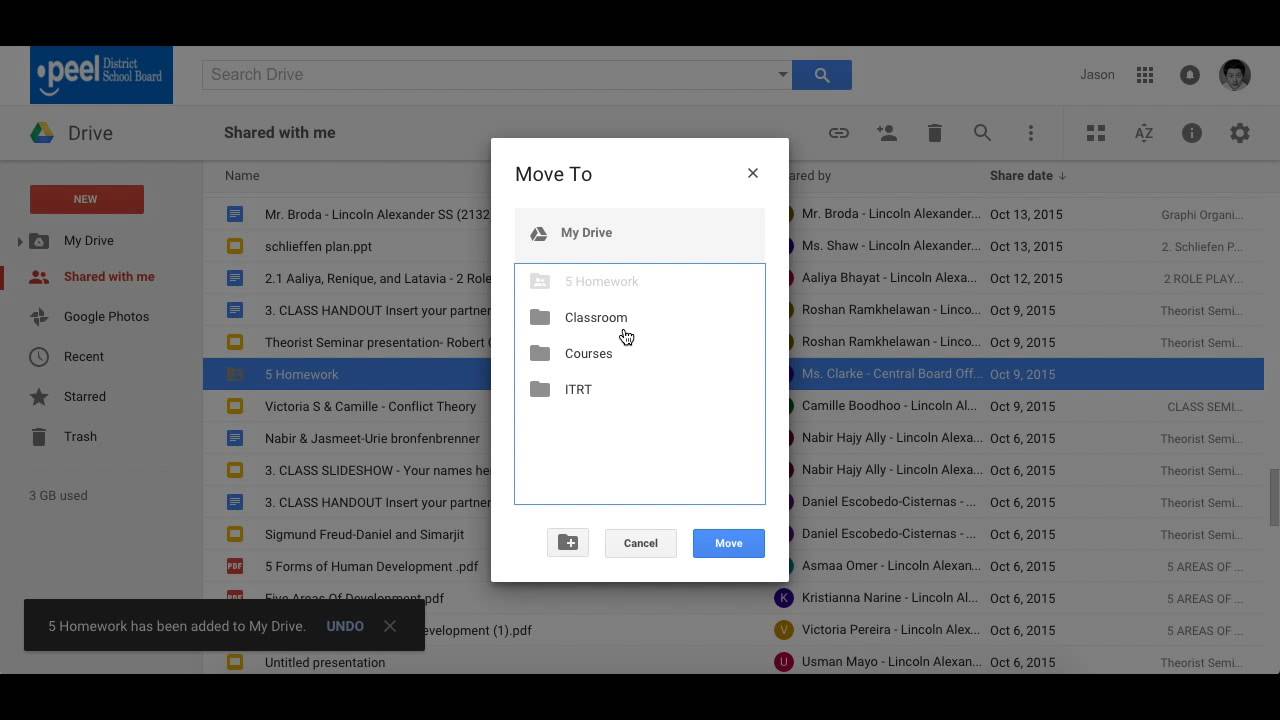Select the ITRT folder in dialog
Viewport: 1280px width, 720px height.
pos(640,390)
